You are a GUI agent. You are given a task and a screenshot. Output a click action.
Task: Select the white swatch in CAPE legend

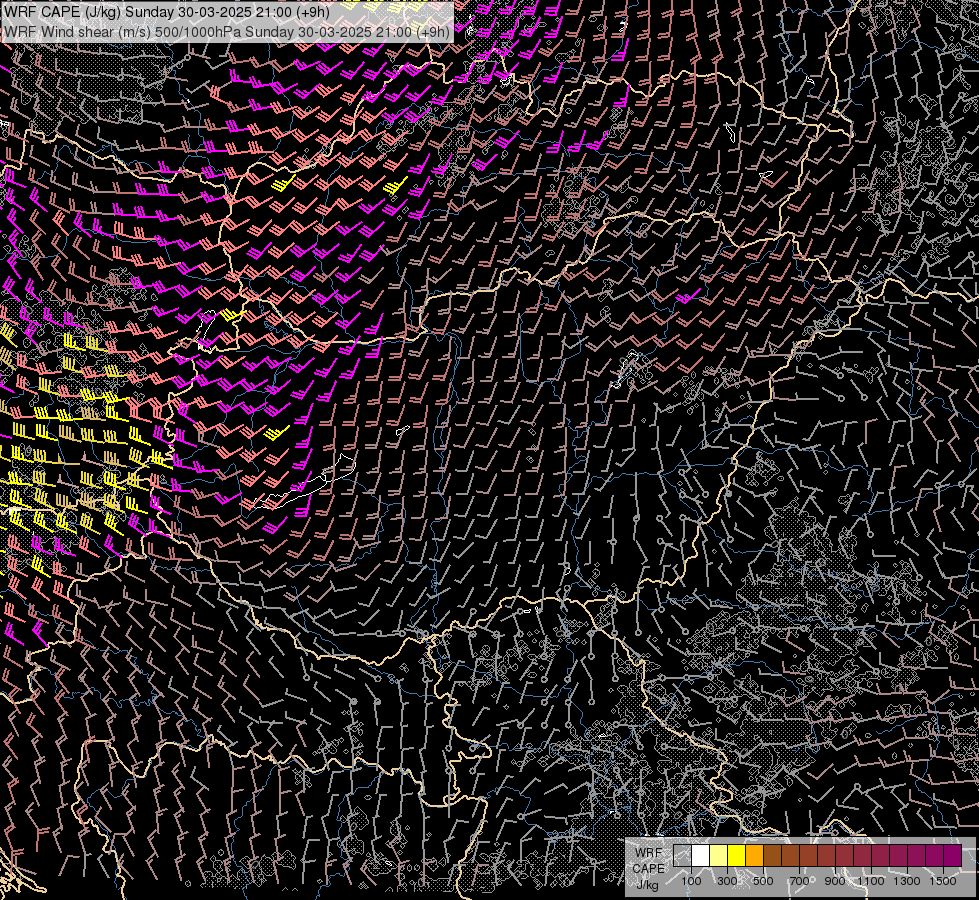pos(701,856)
